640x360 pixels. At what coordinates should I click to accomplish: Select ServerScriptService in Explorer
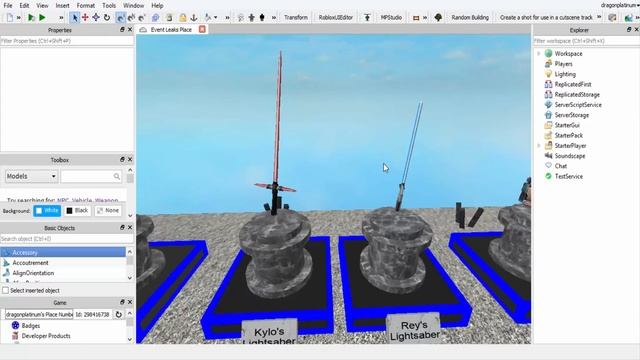(578, 105)
